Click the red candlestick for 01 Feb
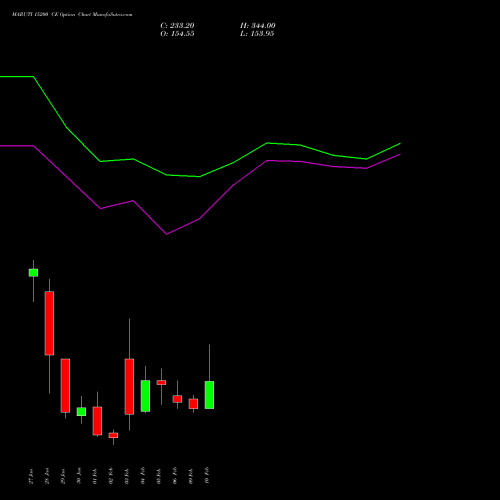Image resolution: width=500 pixels, height=500 pixels. pyautogui.click(x=97, y=421)
